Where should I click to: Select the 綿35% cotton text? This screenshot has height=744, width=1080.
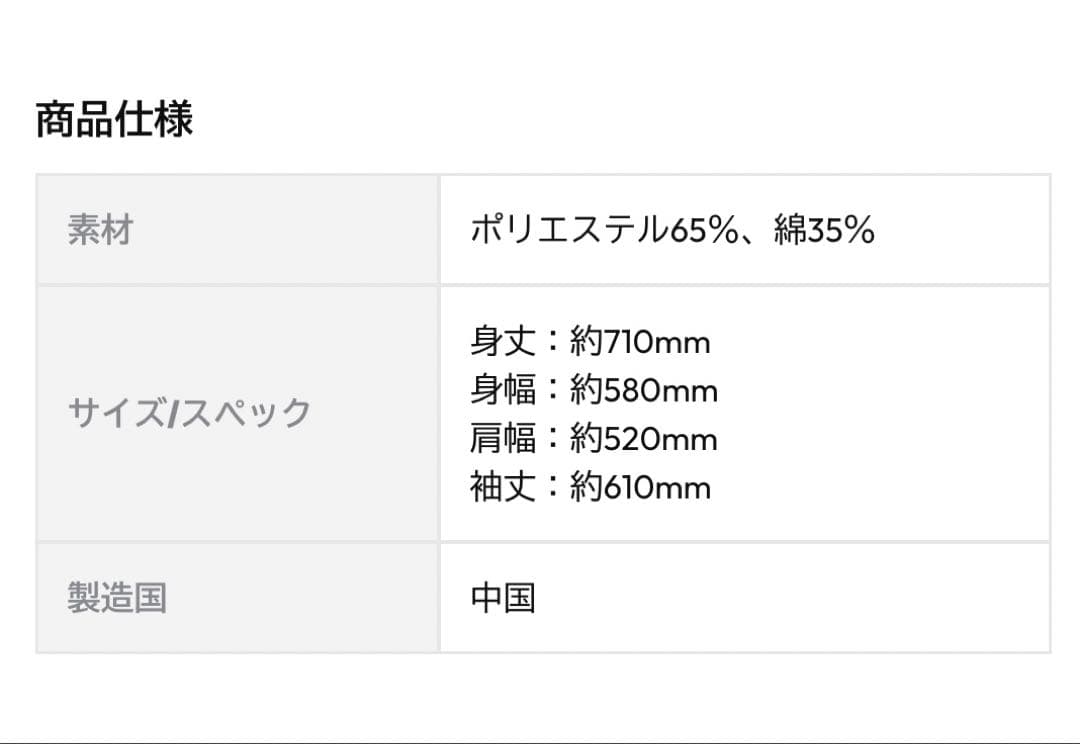[825, 231]
